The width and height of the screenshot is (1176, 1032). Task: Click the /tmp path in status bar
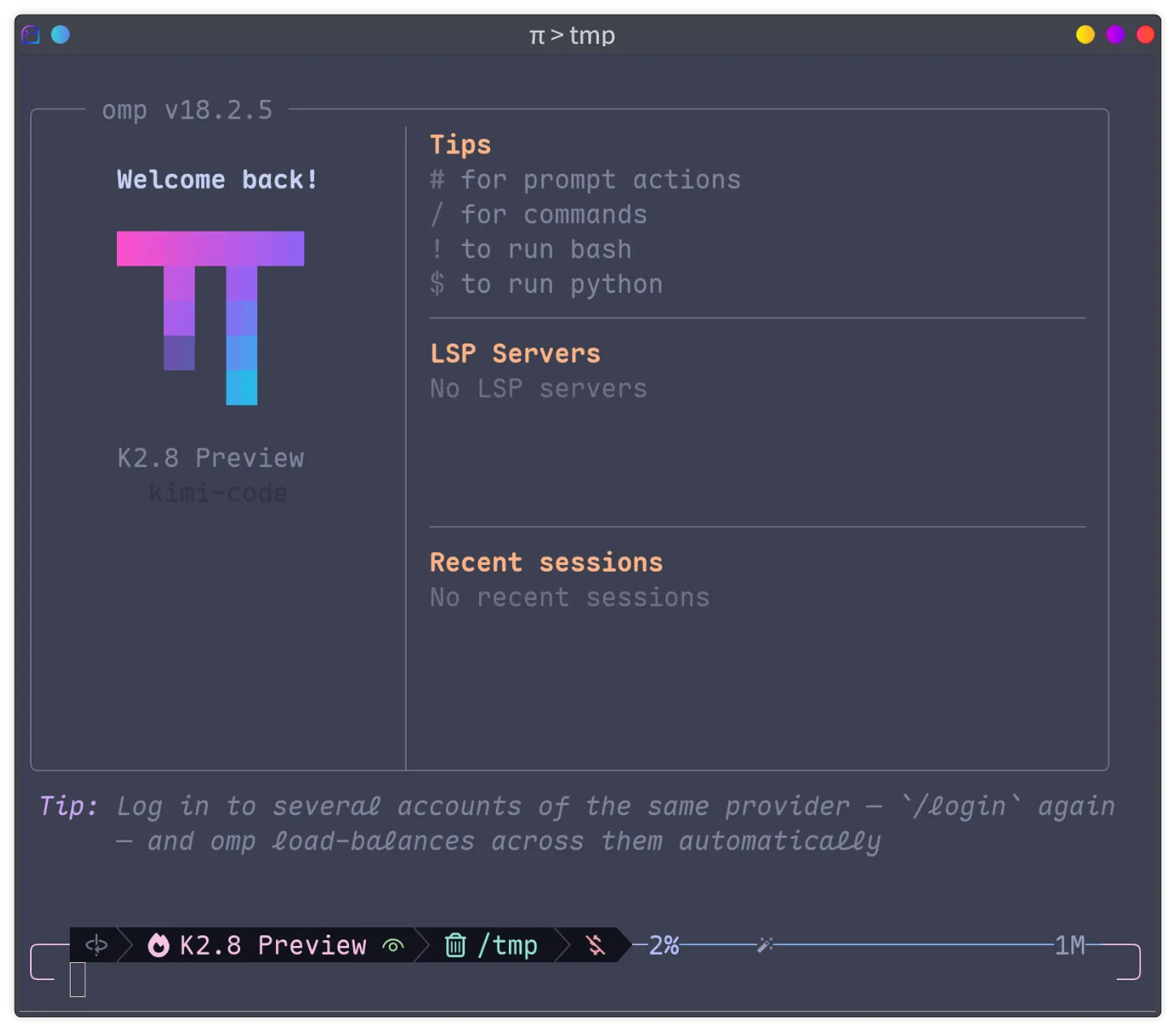(x=507, y=945)
